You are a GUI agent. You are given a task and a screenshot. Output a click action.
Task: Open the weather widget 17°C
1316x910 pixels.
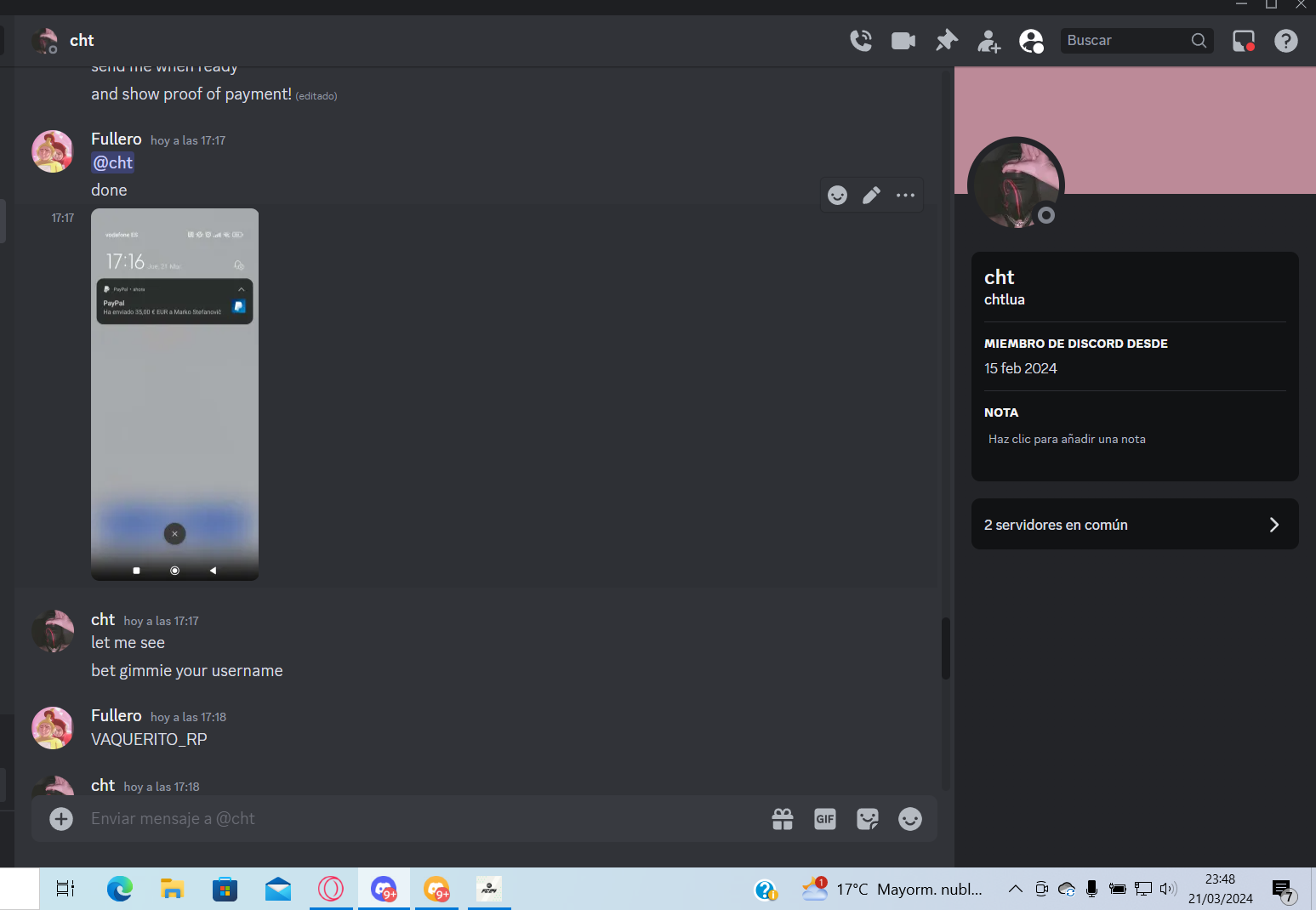coord(892,889)
